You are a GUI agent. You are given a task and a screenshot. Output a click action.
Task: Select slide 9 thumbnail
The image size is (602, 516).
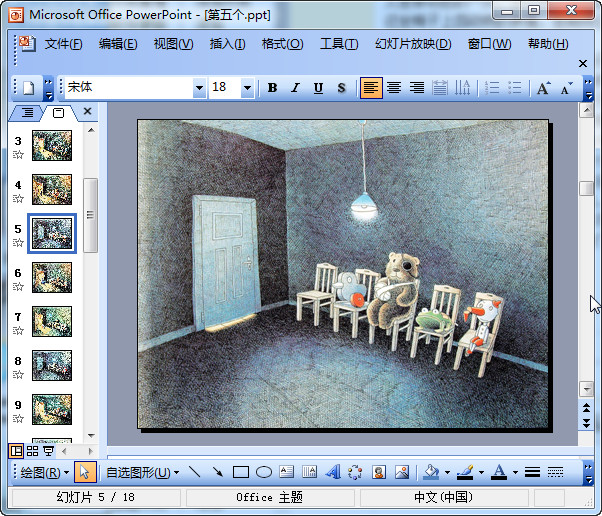[52, 409]
